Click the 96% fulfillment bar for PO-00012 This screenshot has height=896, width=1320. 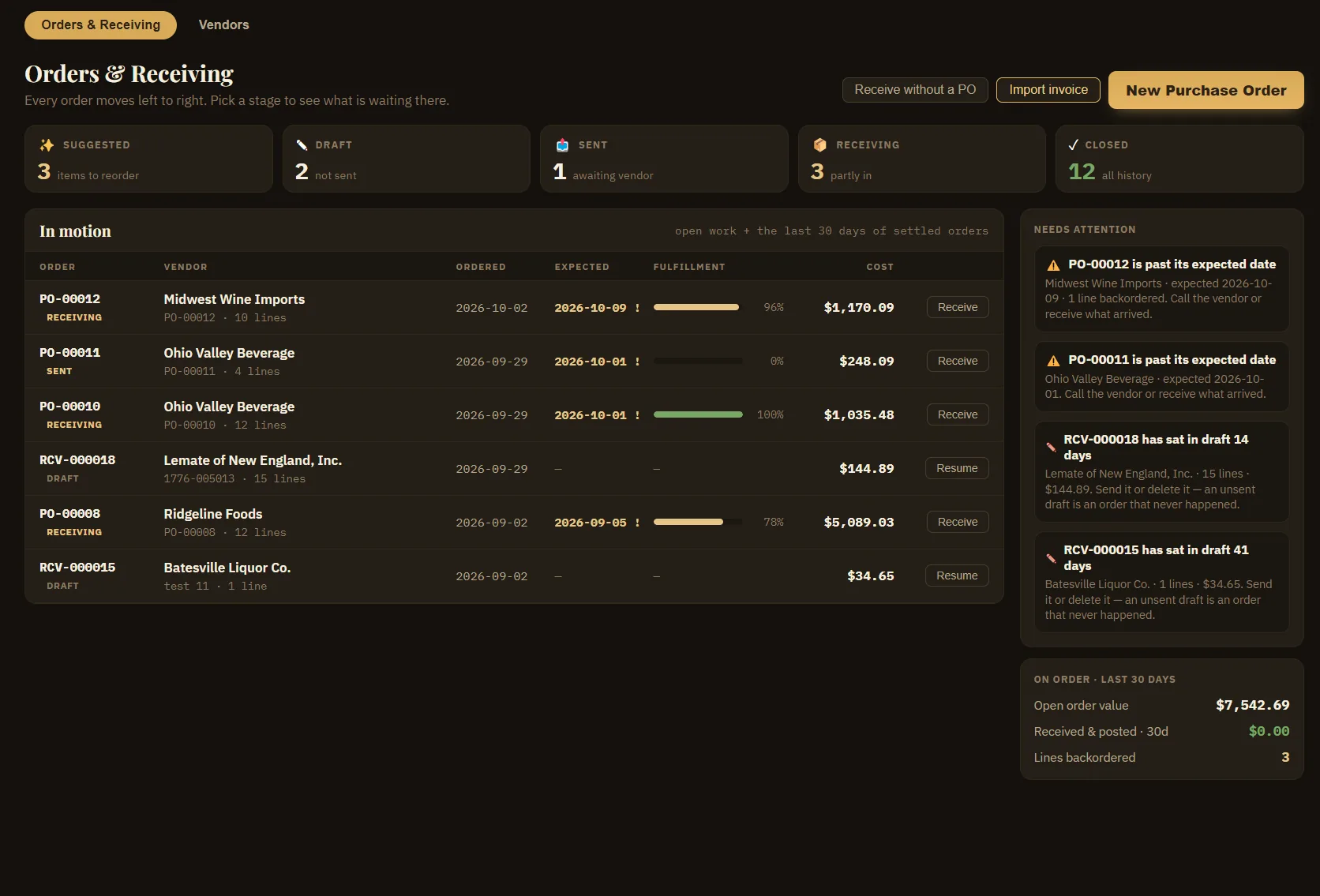point(698,307)
